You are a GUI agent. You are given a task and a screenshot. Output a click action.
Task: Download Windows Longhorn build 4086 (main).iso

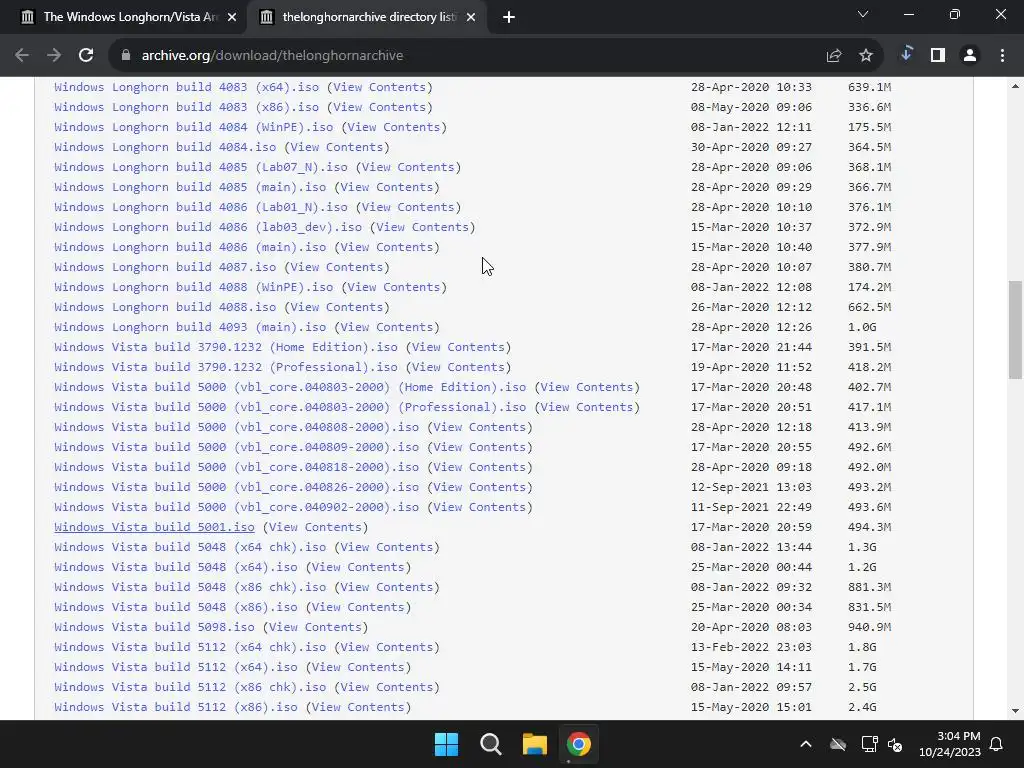point(190,248)
